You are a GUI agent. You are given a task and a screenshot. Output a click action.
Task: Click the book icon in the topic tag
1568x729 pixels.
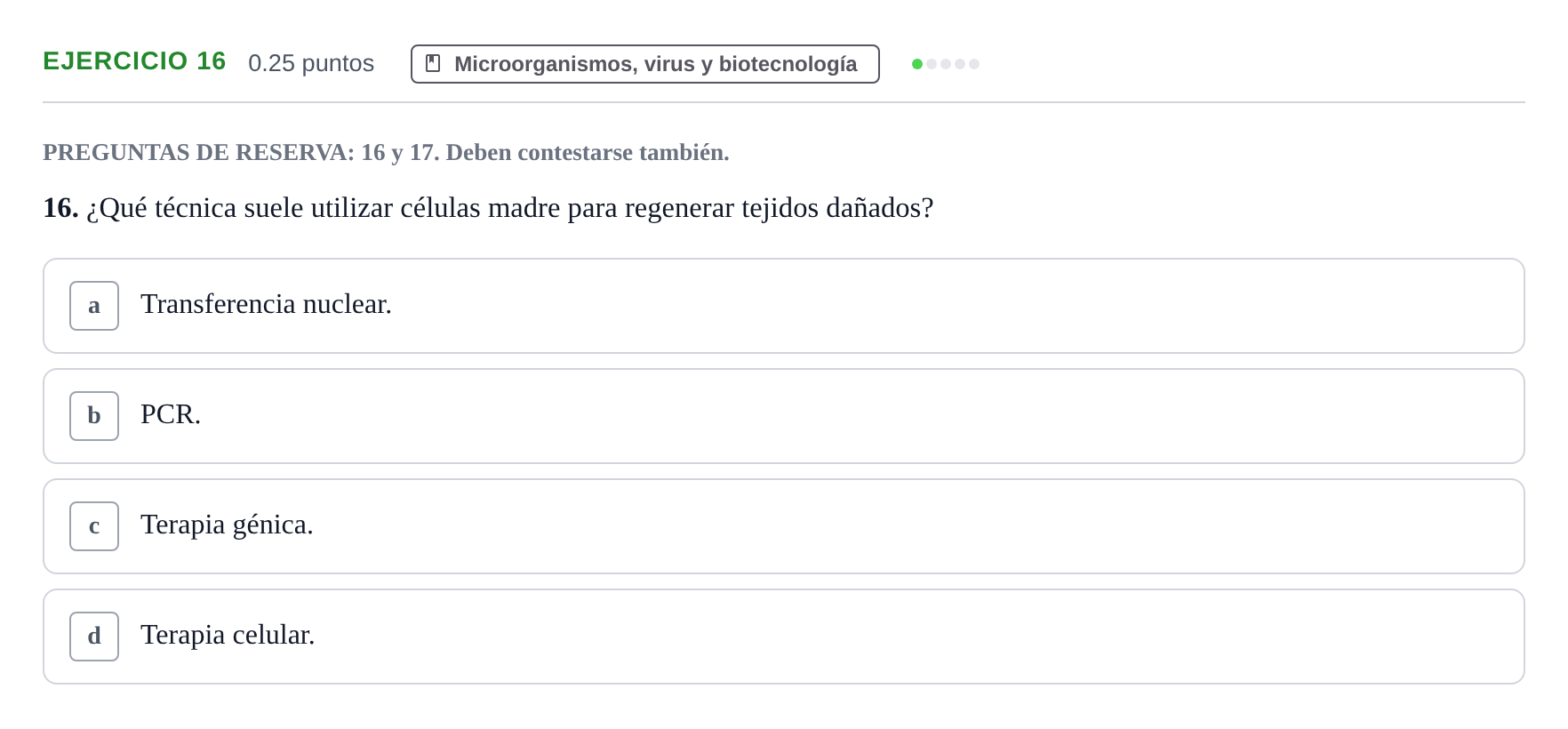(x=433, y=63)
